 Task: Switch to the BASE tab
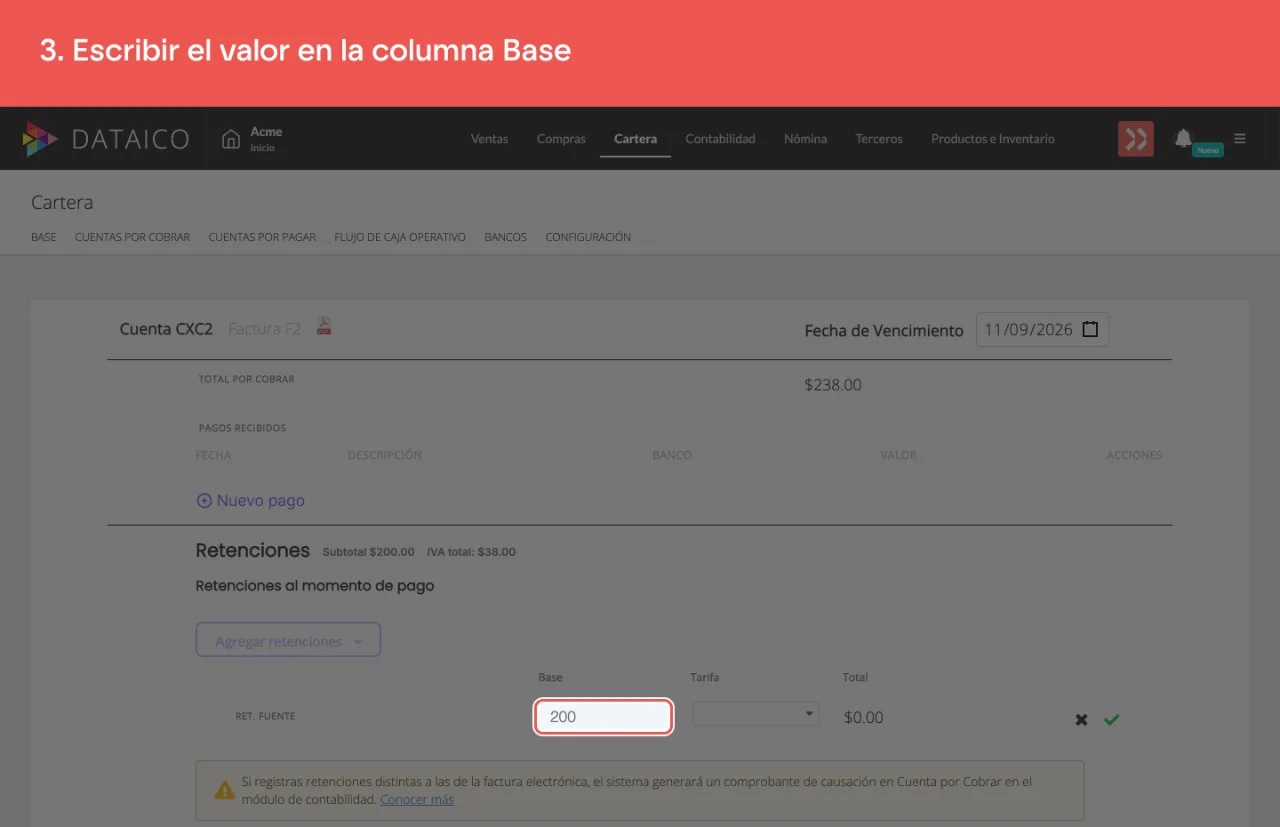(x=44, y=237)
